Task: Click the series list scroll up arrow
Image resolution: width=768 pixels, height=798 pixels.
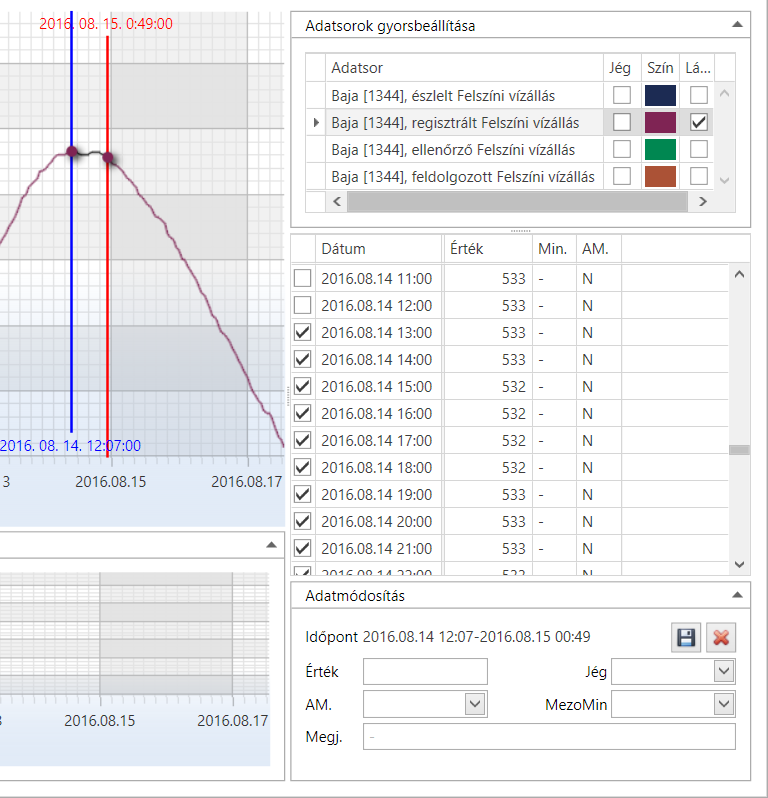Action: click(725, 93)
